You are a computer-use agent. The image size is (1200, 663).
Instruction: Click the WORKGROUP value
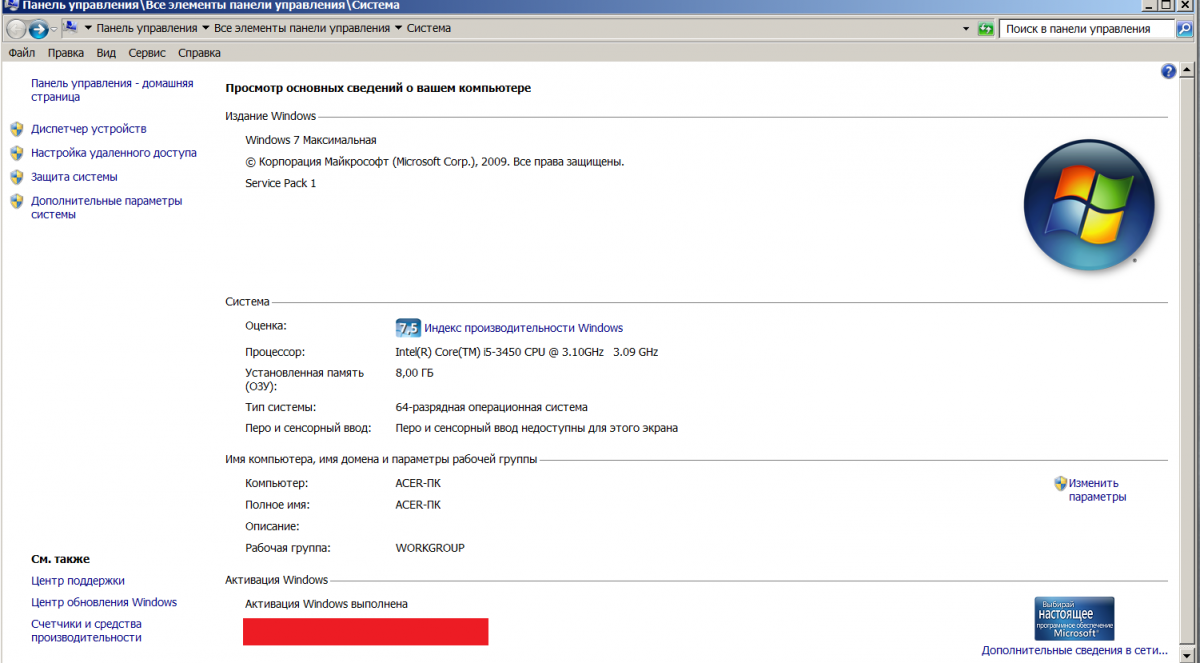click(430, 548)
